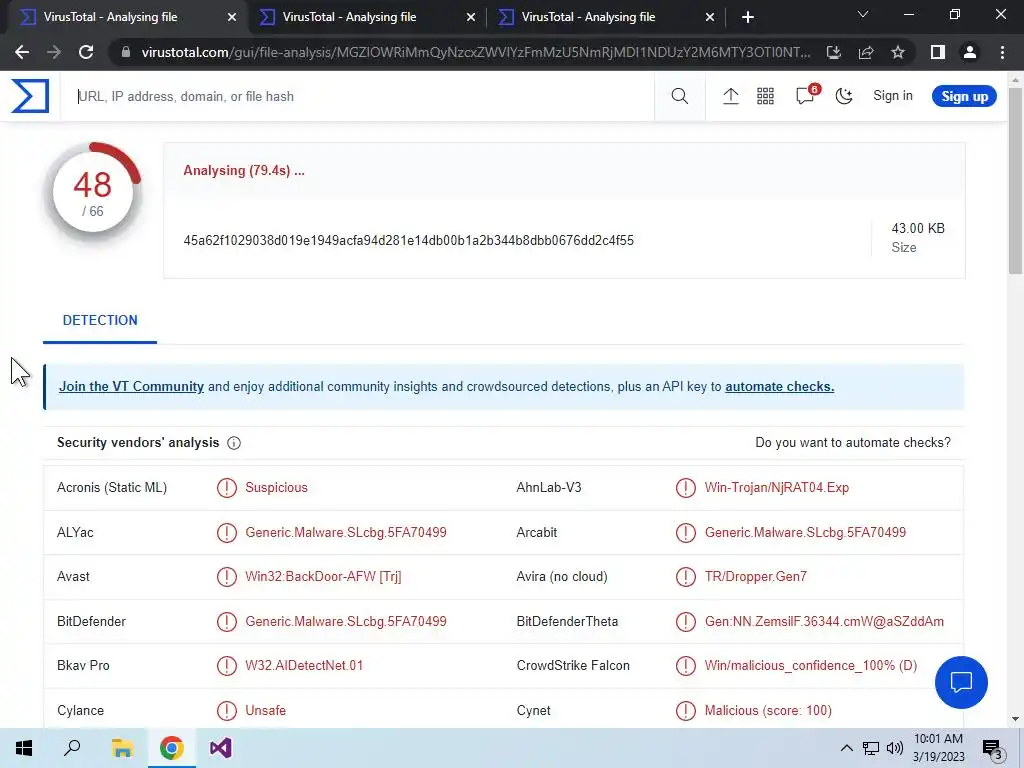This screenshot has height=768, width=1024.
Task: Click Chrome taskbar icon
Action: coord(172,748)
